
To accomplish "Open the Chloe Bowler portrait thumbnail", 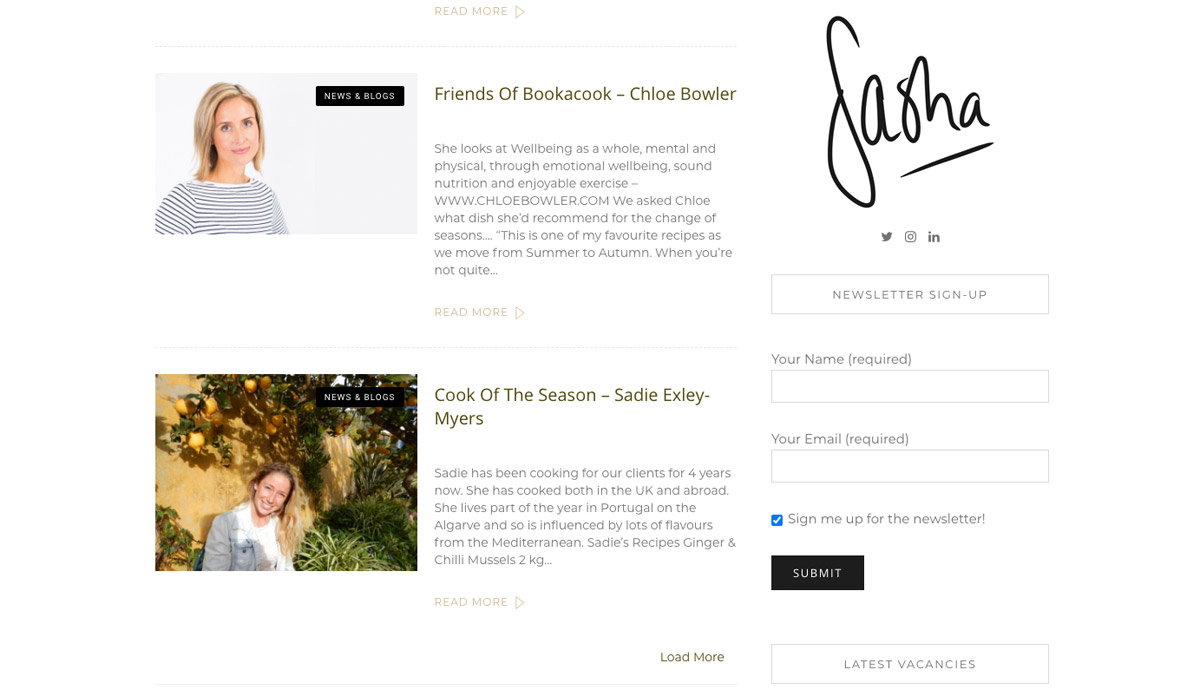I will [x=286, y=154].
